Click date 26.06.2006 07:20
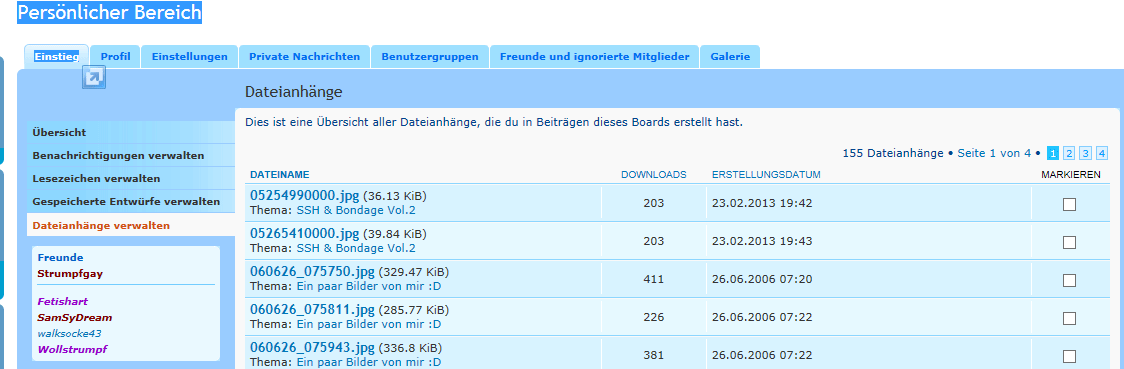The width and height of the screenshot is (1124, 369). coord(762,279)
